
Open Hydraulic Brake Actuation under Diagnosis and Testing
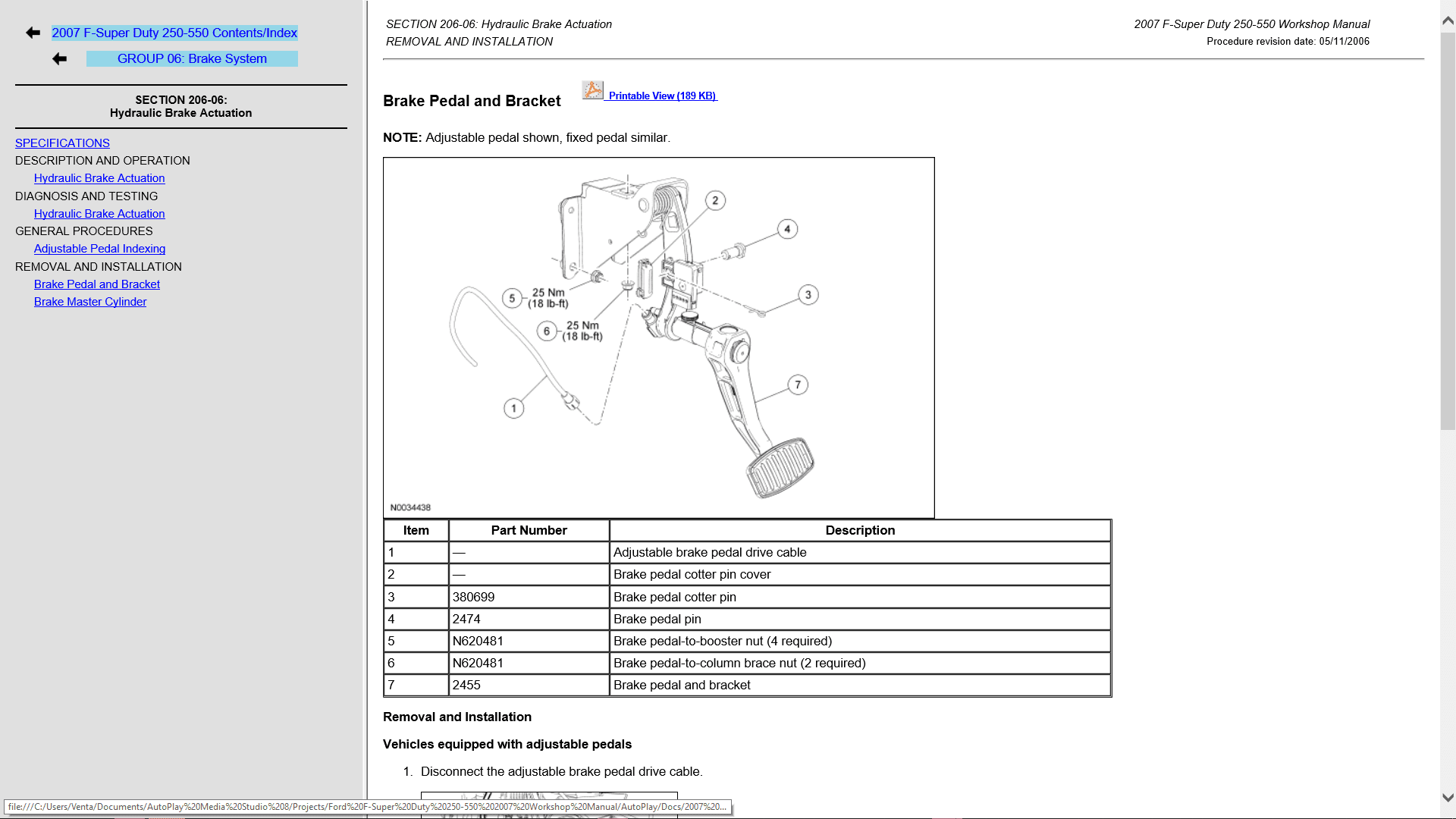pyautogui.click(x=99, y=214)
